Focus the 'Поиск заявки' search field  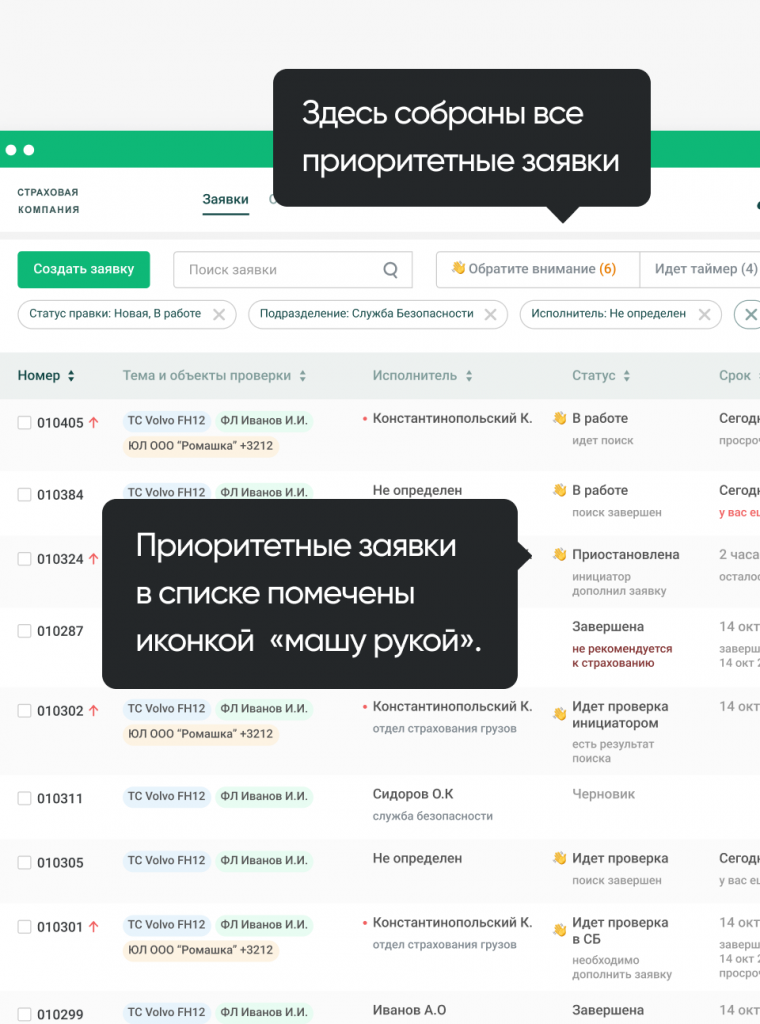(280, 270)
